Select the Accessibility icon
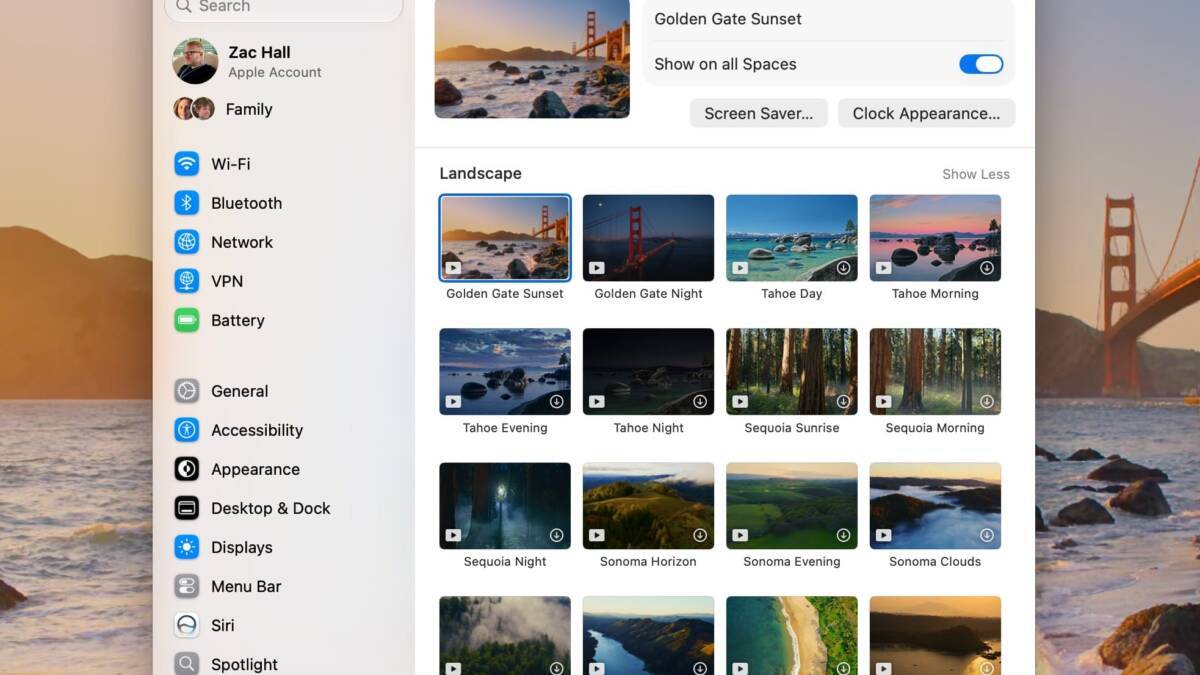The height and width of the screenshot is (675, 1200). click(x=187, y=430)
